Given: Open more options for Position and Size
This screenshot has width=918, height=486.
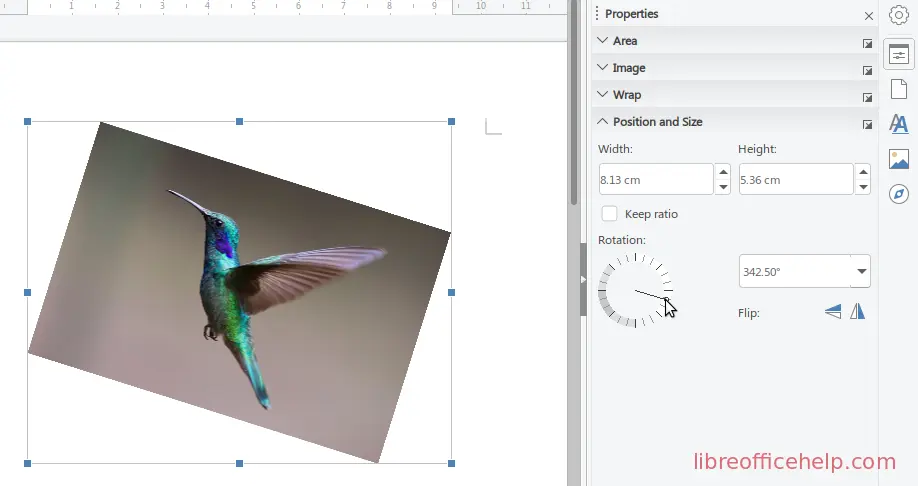Looking at the screenshot, I should (867, 124).
